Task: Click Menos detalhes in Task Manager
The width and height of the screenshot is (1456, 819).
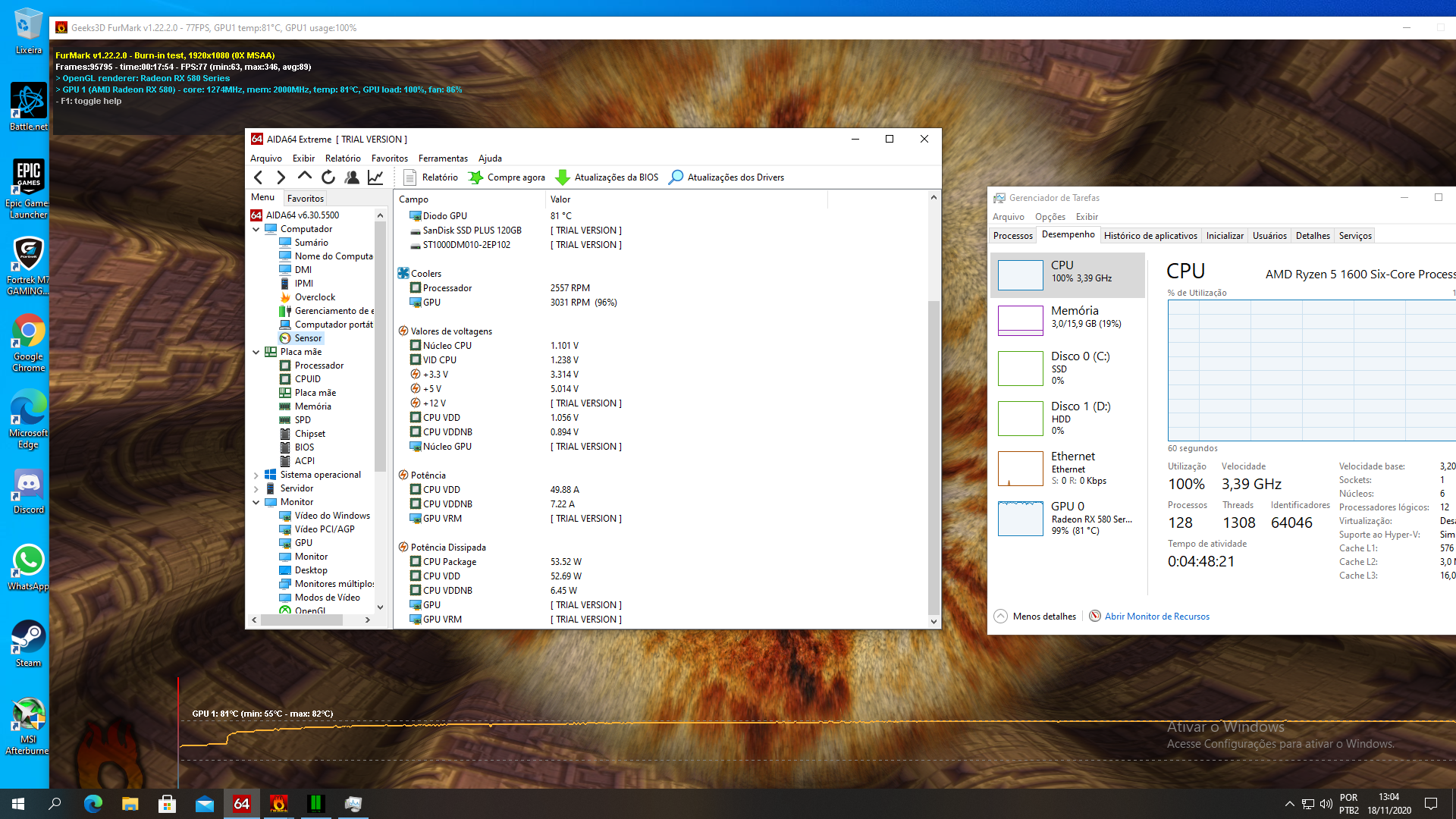Action: 1035,617
